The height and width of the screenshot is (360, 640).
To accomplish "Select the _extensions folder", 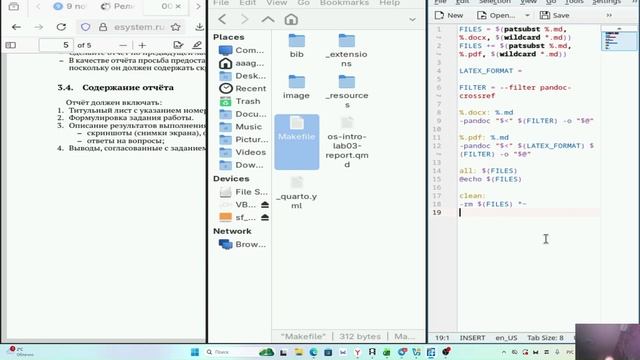I will tap(347, 50).
